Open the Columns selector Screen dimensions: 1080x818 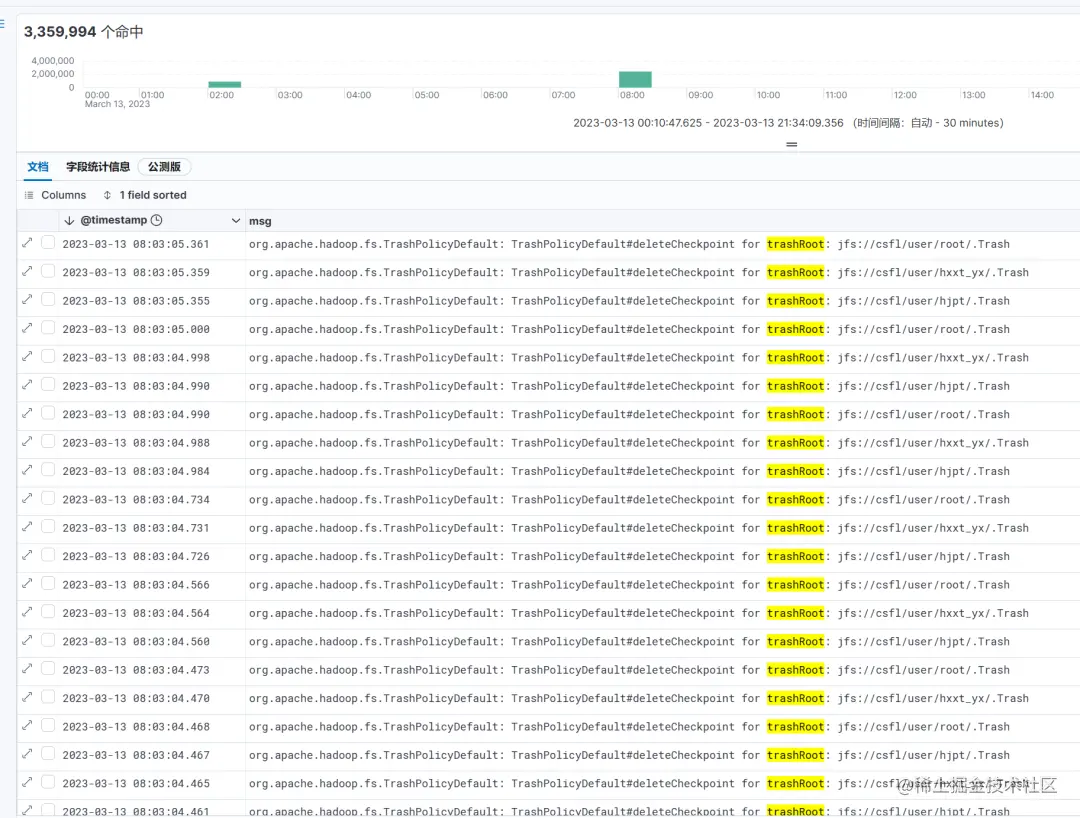pos(55,195)
